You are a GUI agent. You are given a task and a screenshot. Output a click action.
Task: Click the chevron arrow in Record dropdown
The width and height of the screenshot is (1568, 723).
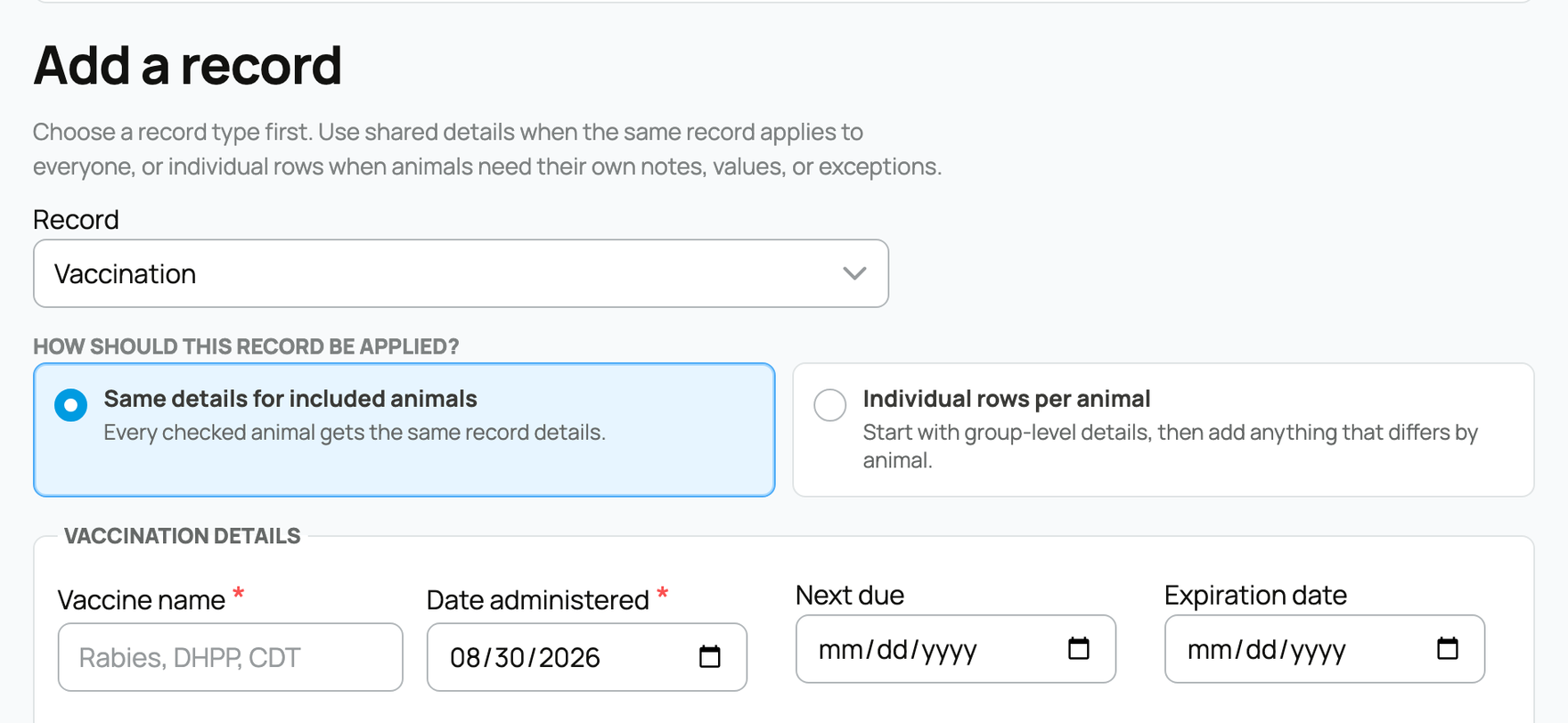(854, 273)
